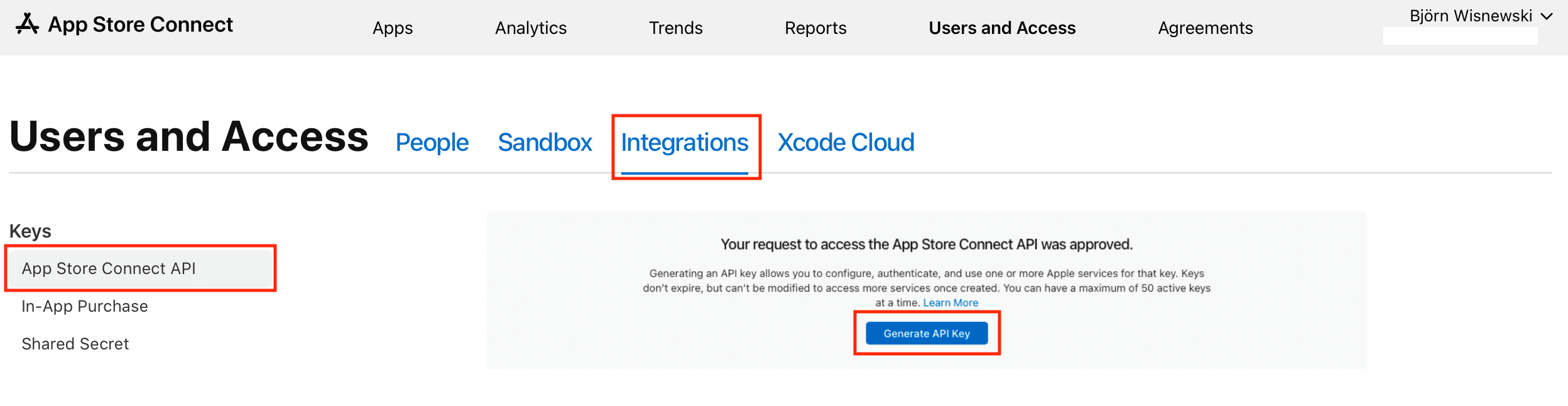1568x406 pixels.
Task: Click the Keys sidebar heading
Action: coord(30,231)
